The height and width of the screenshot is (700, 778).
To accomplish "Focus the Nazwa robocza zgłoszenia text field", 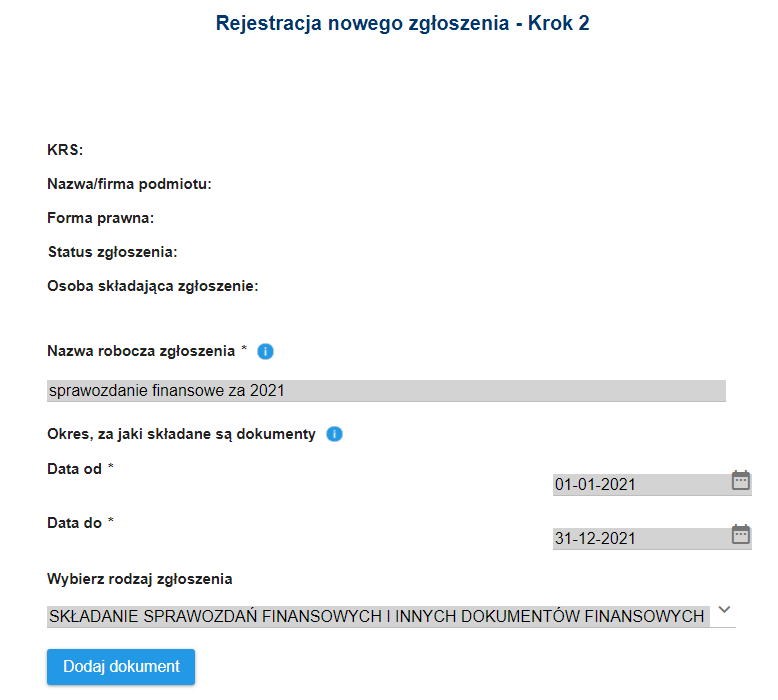I will [386, 391].
